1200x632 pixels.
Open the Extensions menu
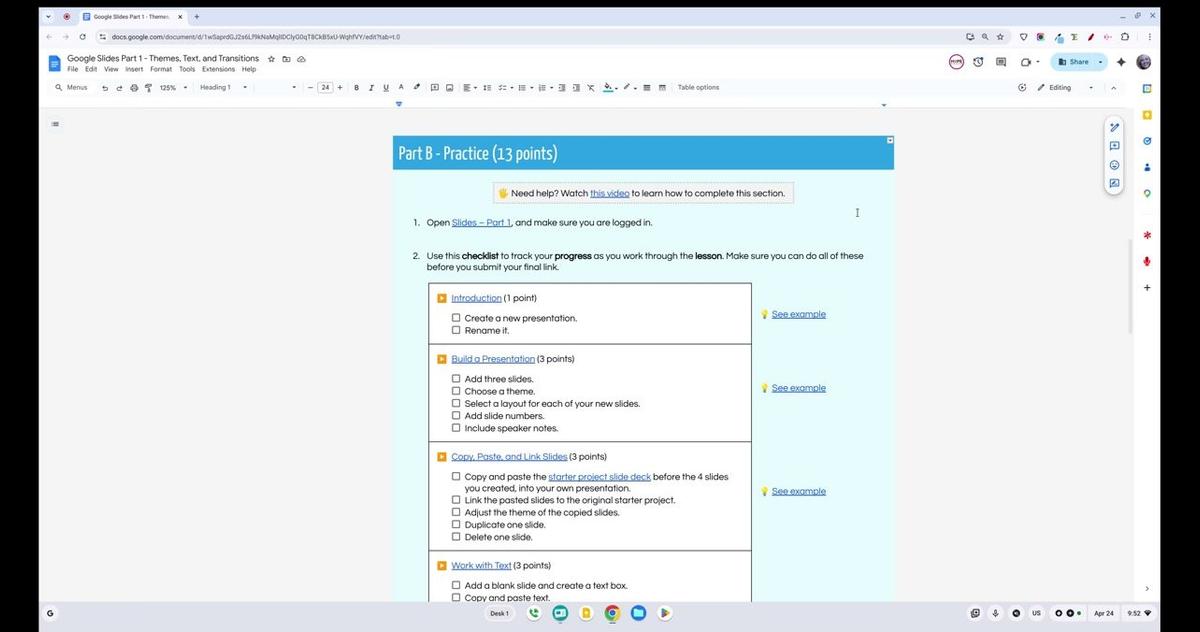[x=218, y=69]
